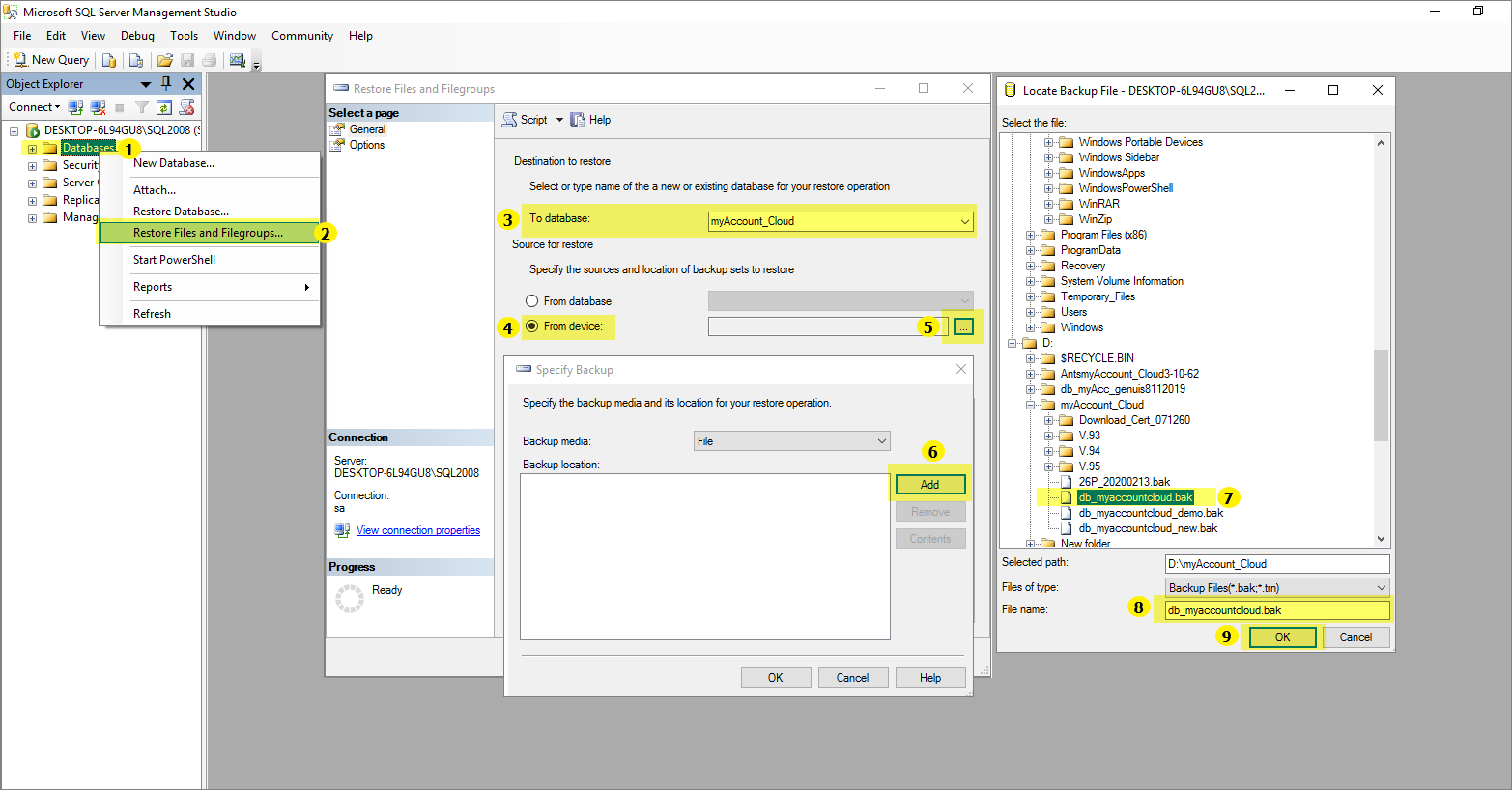Select the General page in Restore dialog
This screenshot has height=790, width=1512.
[x=367, y=129]
